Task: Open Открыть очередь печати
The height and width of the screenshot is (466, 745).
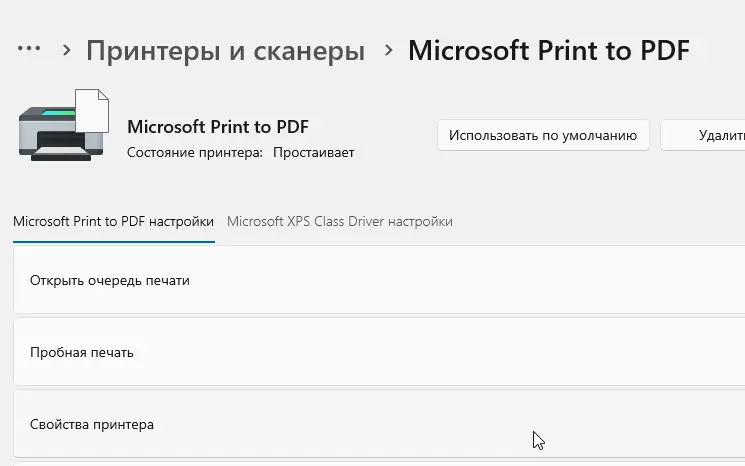Action: coord(379,280)
